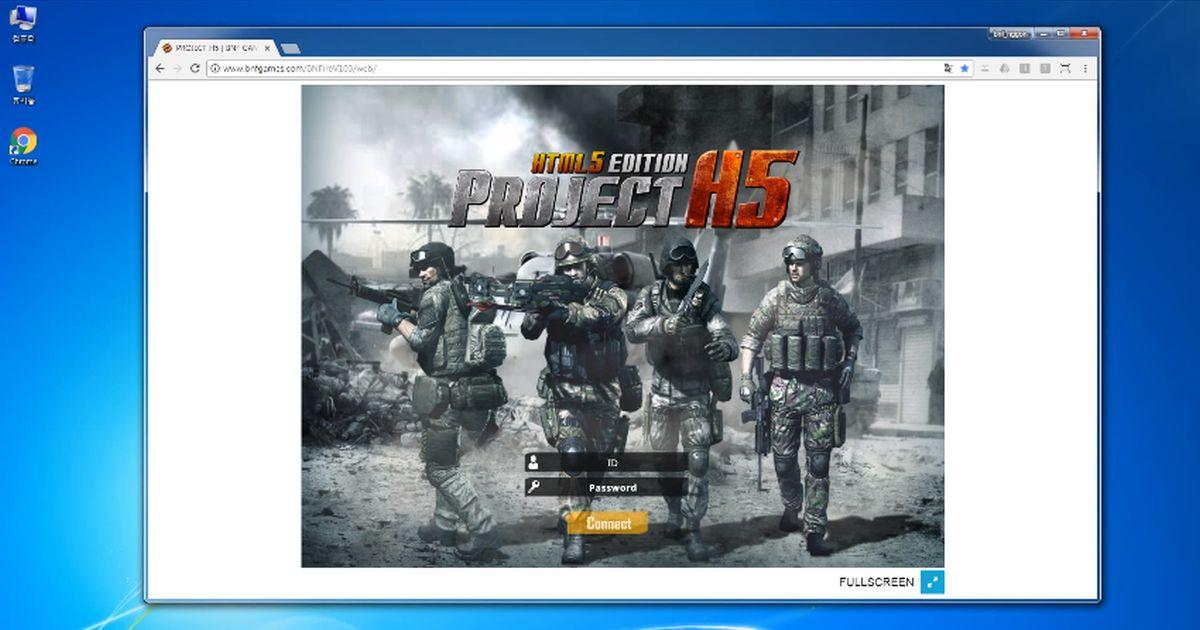The image size is (1200, 630).
Task: Click the key icon beside the Password field
Action: [x=535, y=487]
